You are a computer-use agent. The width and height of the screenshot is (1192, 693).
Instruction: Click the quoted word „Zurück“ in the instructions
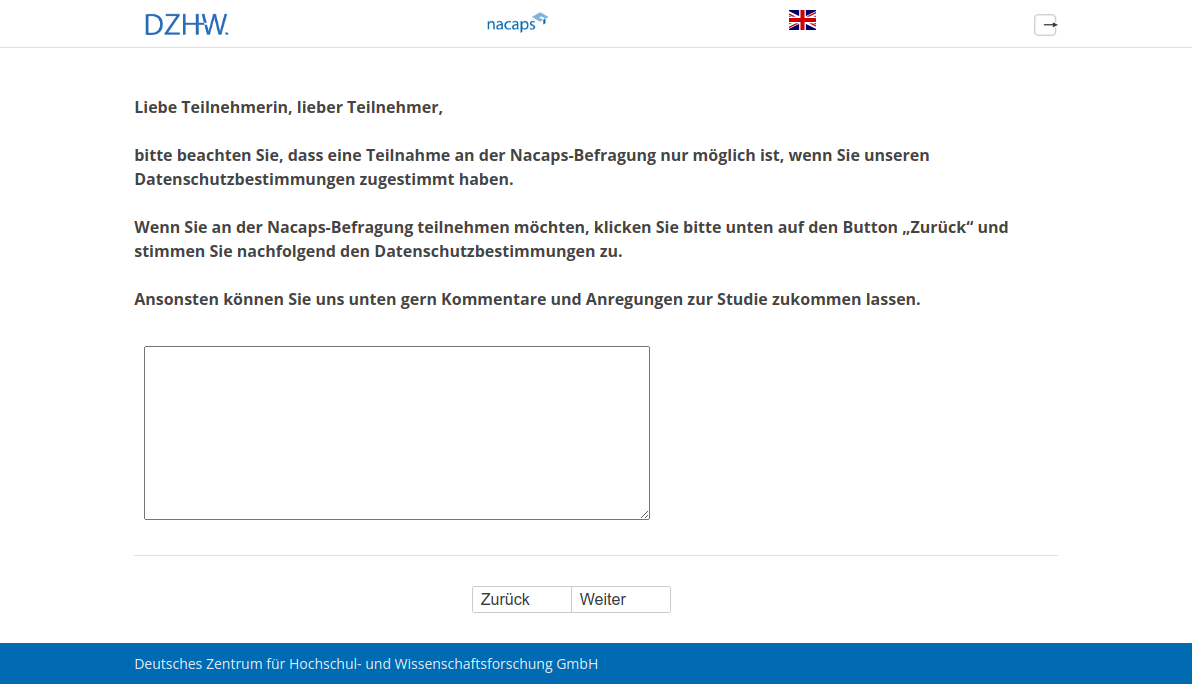[x=939, y=228]
